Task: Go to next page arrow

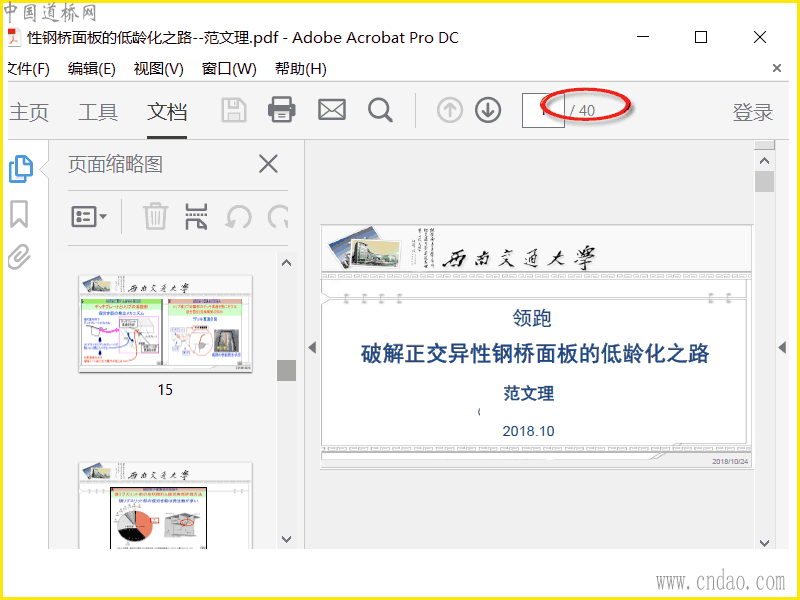Action: pyautogui.click(x=488, y=110)
